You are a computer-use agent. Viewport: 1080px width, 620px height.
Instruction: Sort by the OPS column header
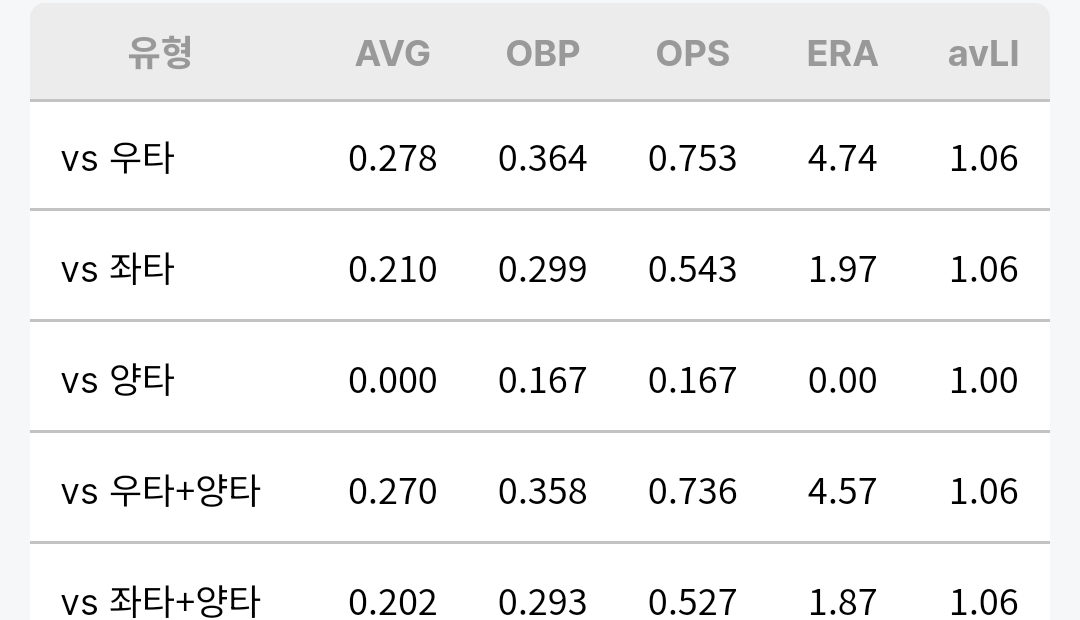coord(692,53)
